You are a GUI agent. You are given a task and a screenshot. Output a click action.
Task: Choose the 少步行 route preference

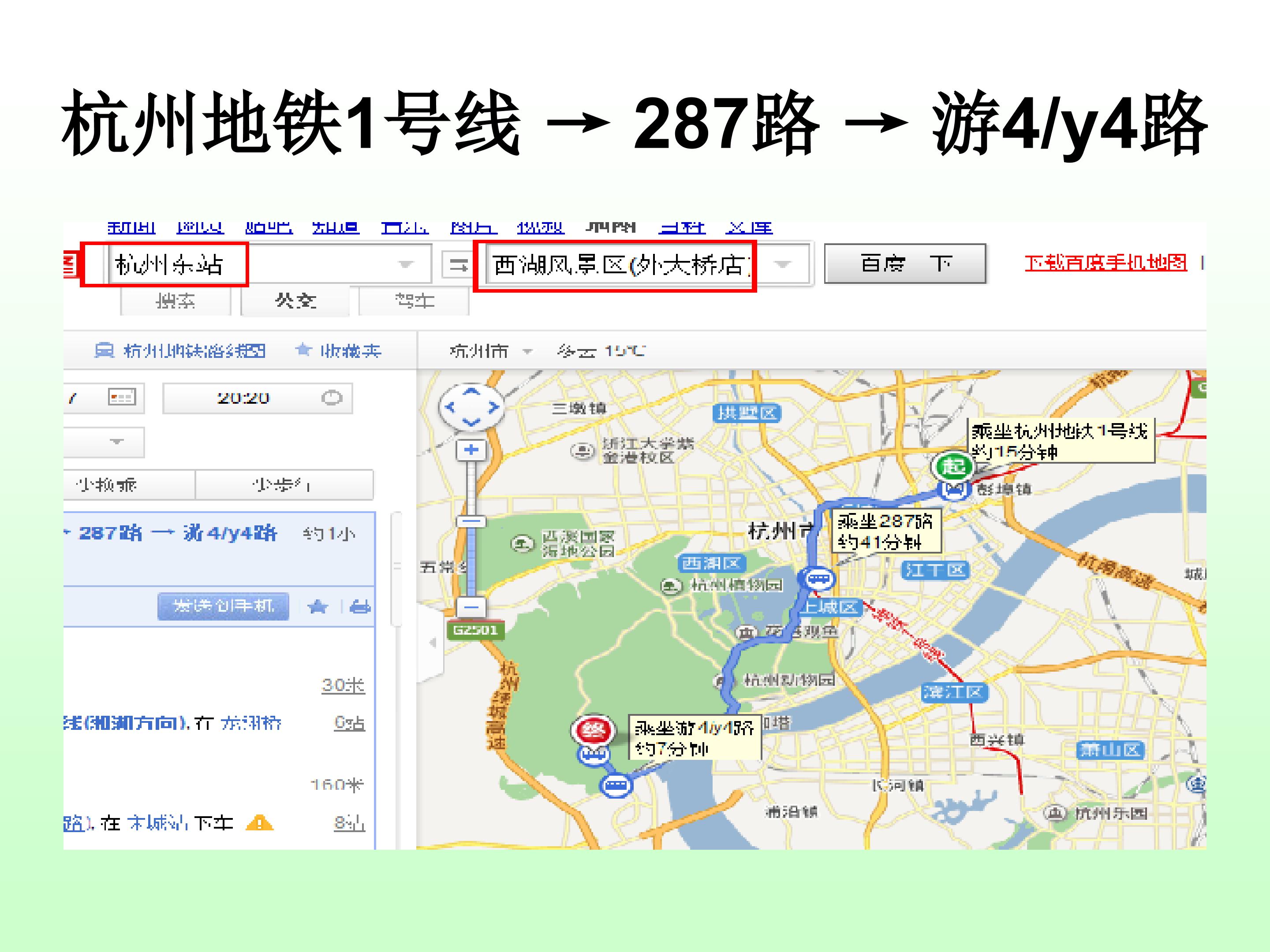pos(284,485)
